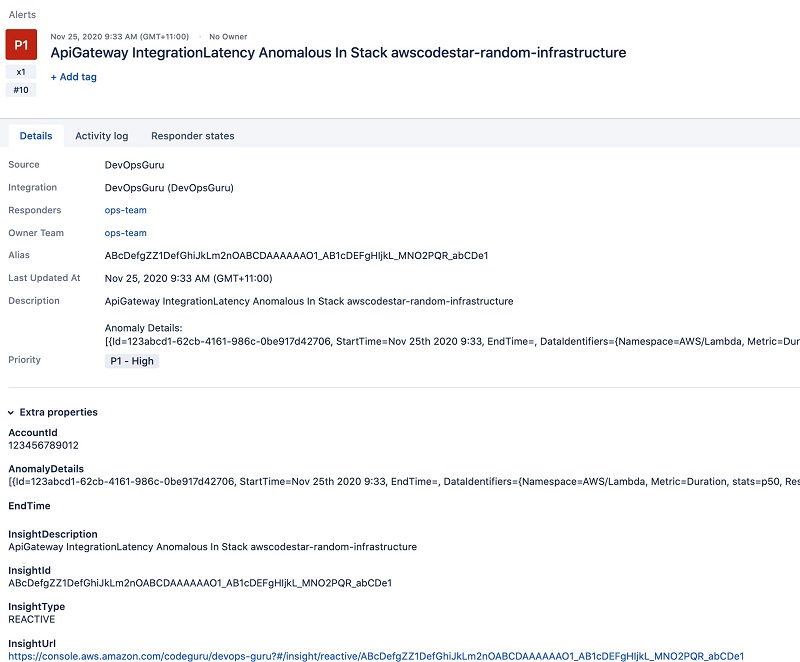Open ops-team link in Owner Team row
This screenshot has height=662, width=800.
pos(126,233)
